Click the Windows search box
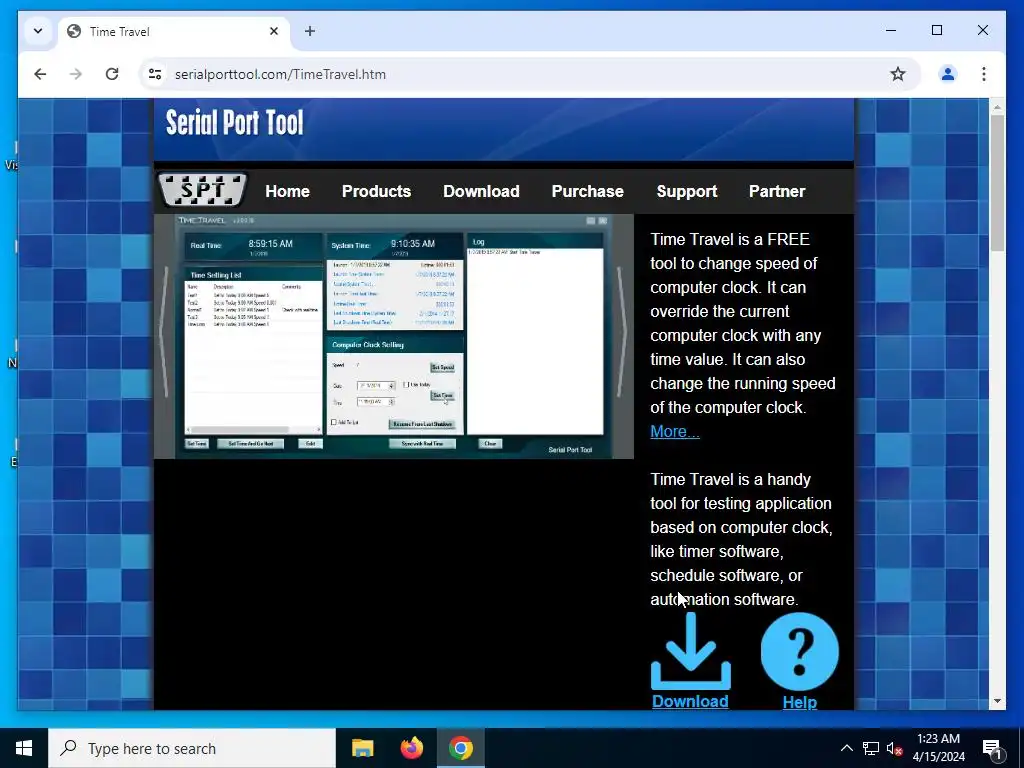The width and height of the screenshot is (1024, 768). (192, 748)
